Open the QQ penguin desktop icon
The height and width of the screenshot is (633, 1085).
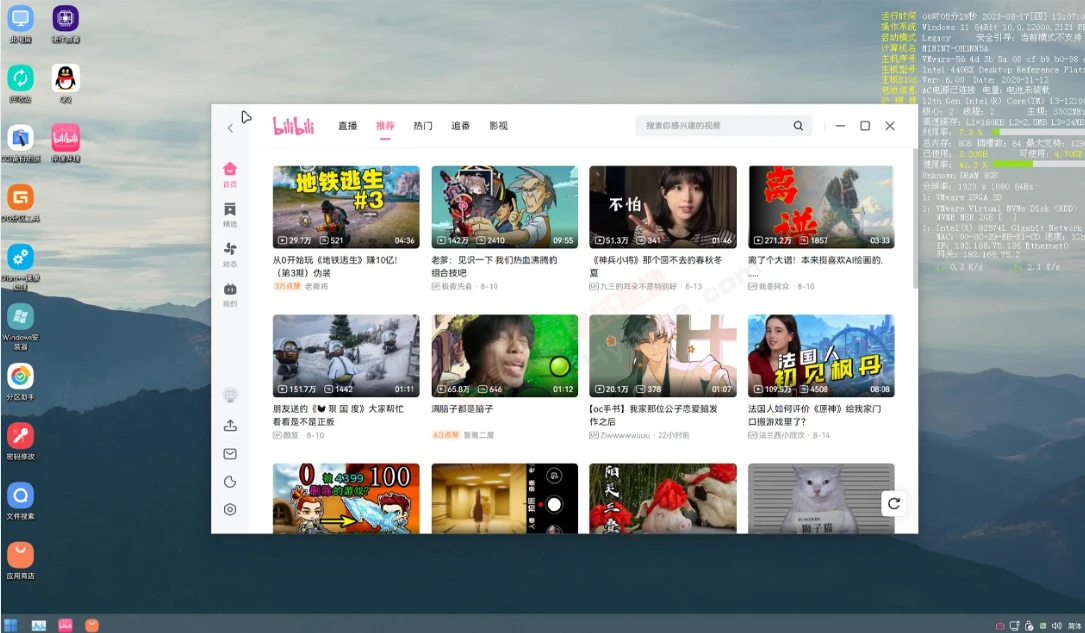click(66, 79)
